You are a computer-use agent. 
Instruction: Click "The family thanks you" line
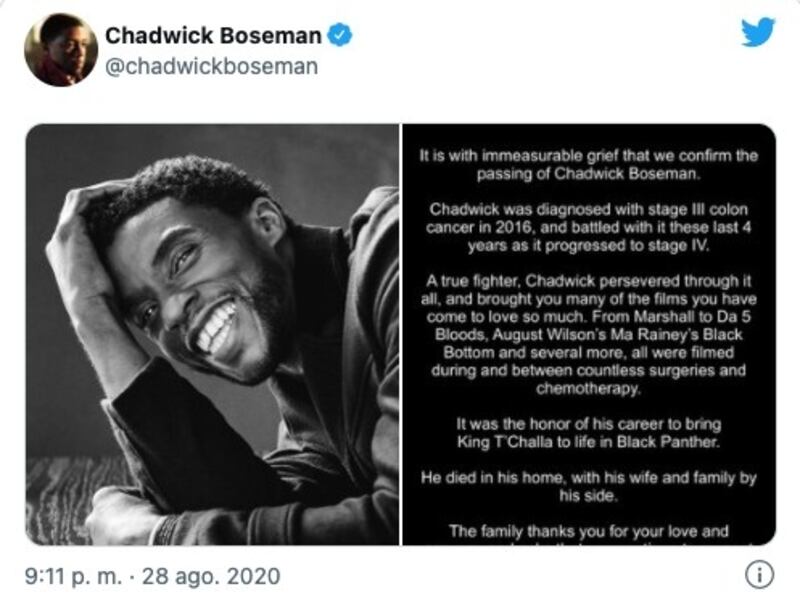(588, 533)
